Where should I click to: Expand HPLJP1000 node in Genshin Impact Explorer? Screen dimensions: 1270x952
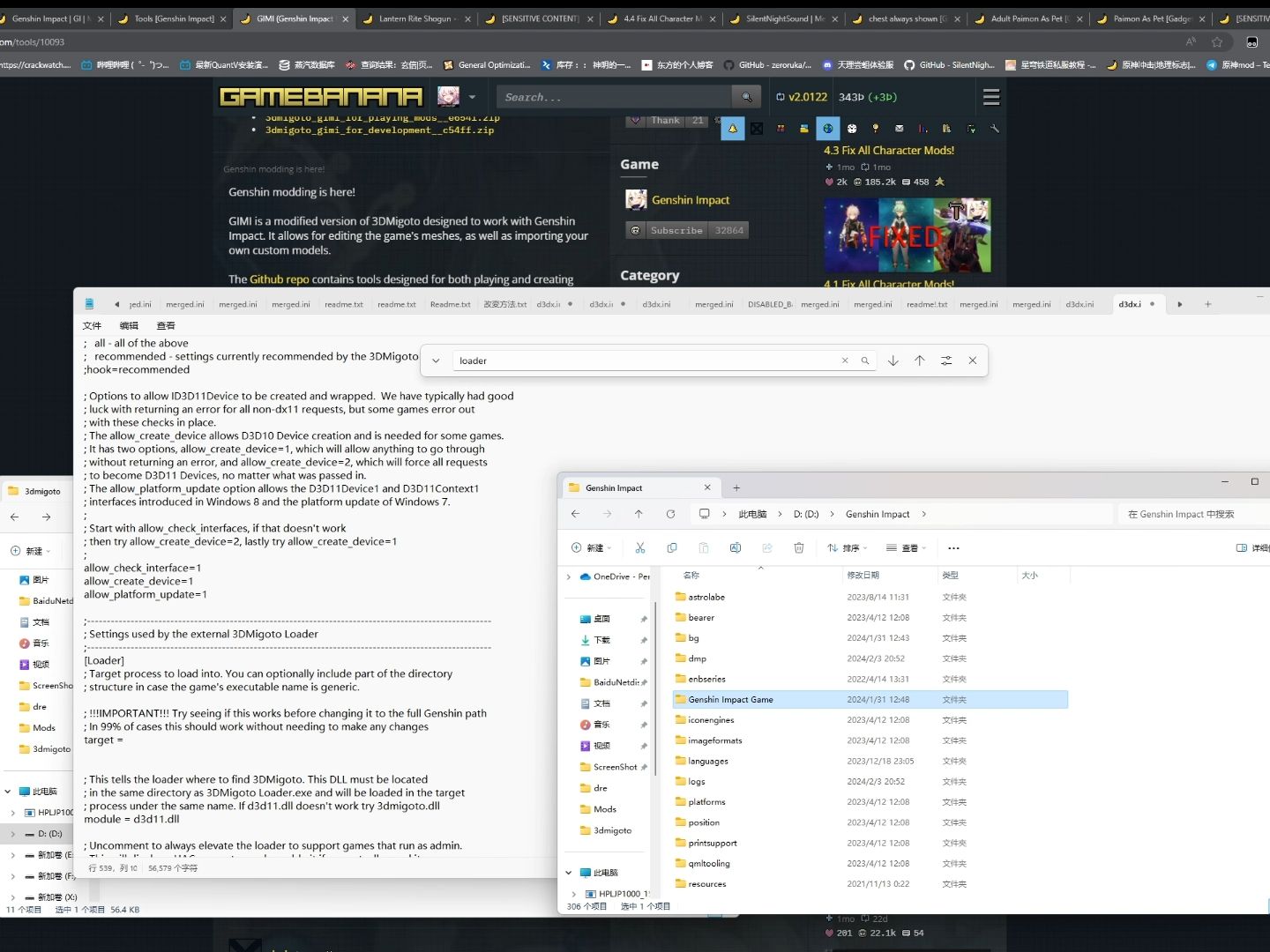coord(574,894)
